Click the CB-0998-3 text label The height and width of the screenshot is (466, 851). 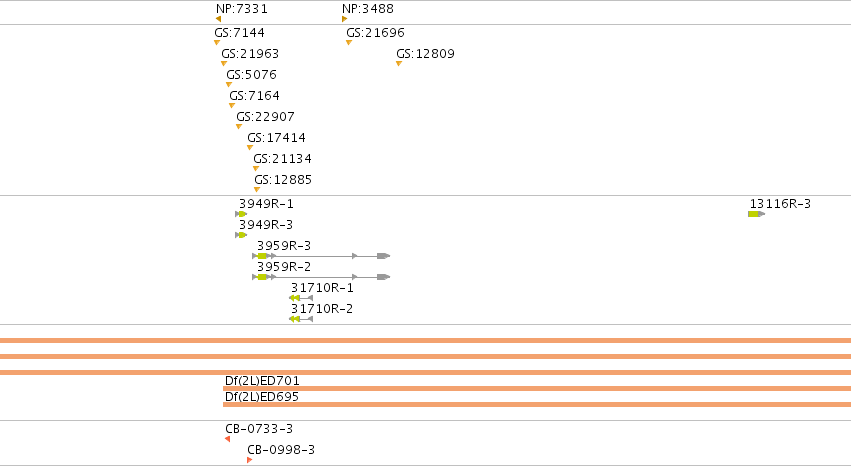tap(281, 450)
